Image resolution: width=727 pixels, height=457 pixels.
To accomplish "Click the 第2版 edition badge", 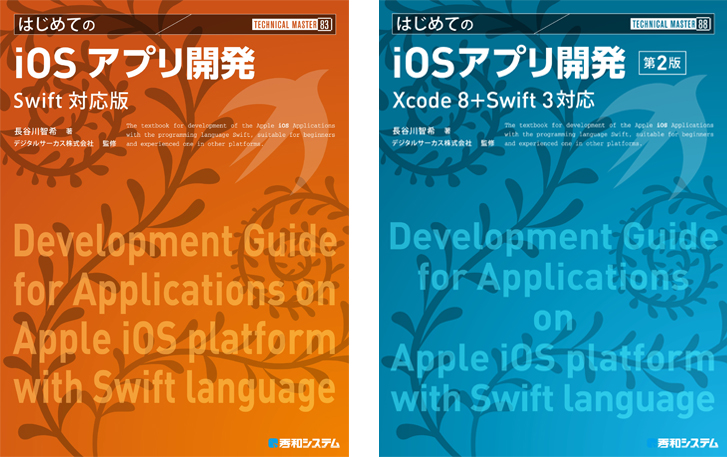I will pyautogui.click(x=662, y=63).
